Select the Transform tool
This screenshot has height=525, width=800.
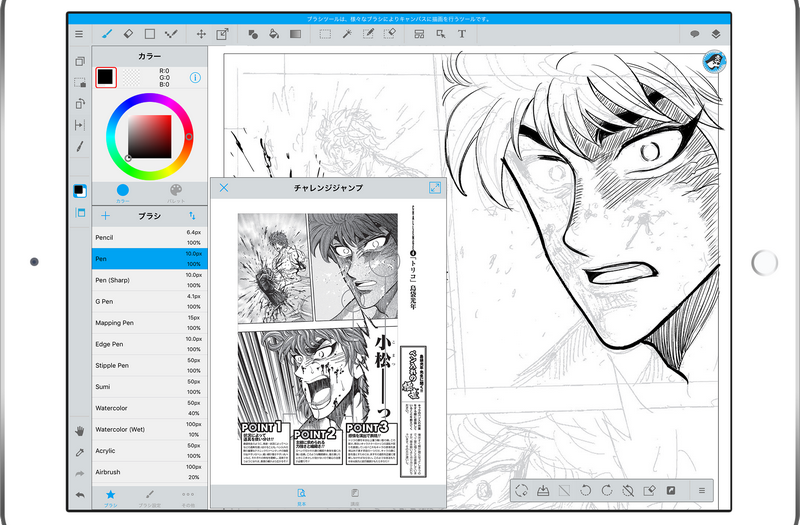point(222,34)
